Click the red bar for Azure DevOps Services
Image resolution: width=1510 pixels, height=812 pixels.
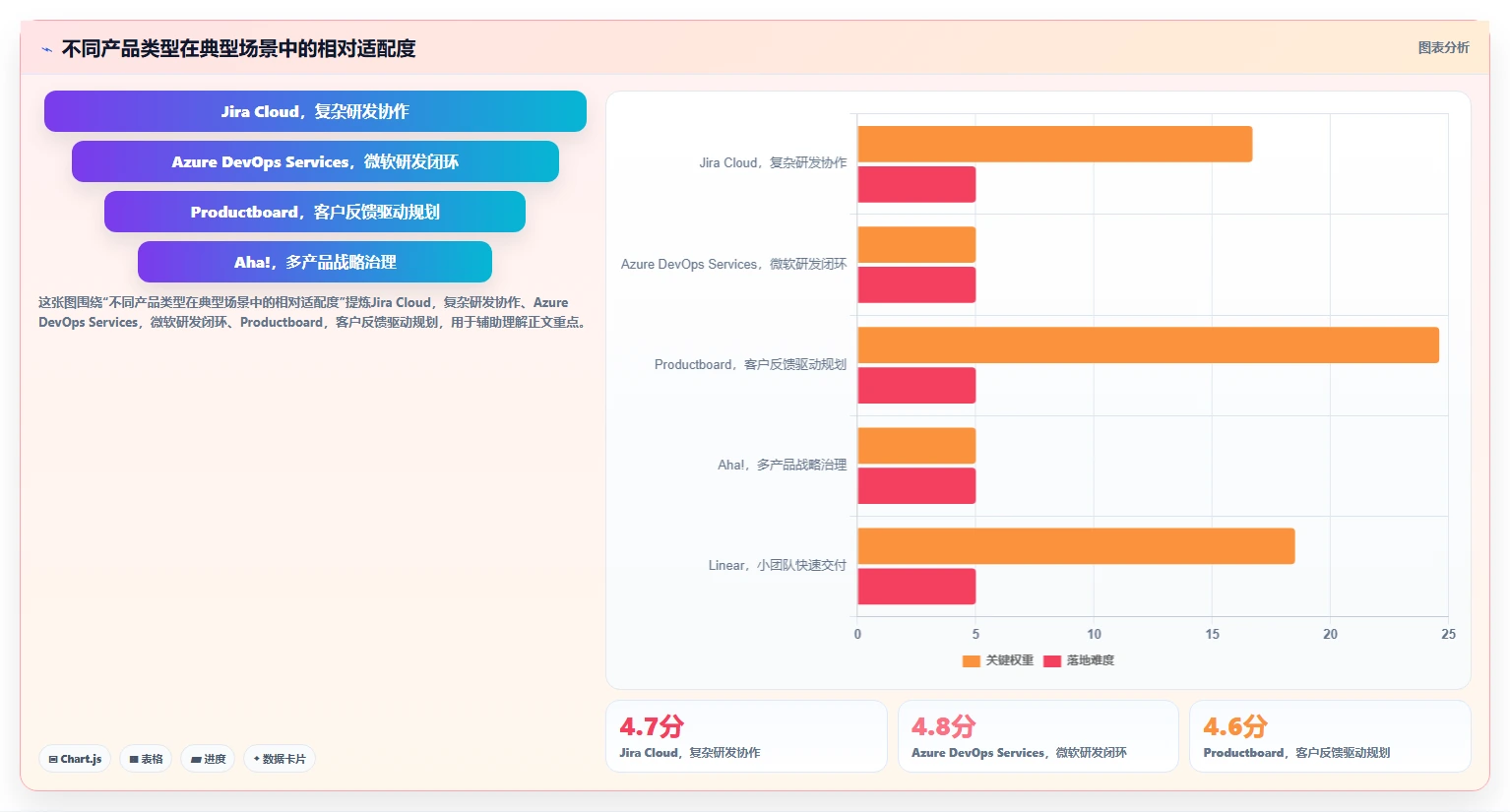[x=916, y=284]
